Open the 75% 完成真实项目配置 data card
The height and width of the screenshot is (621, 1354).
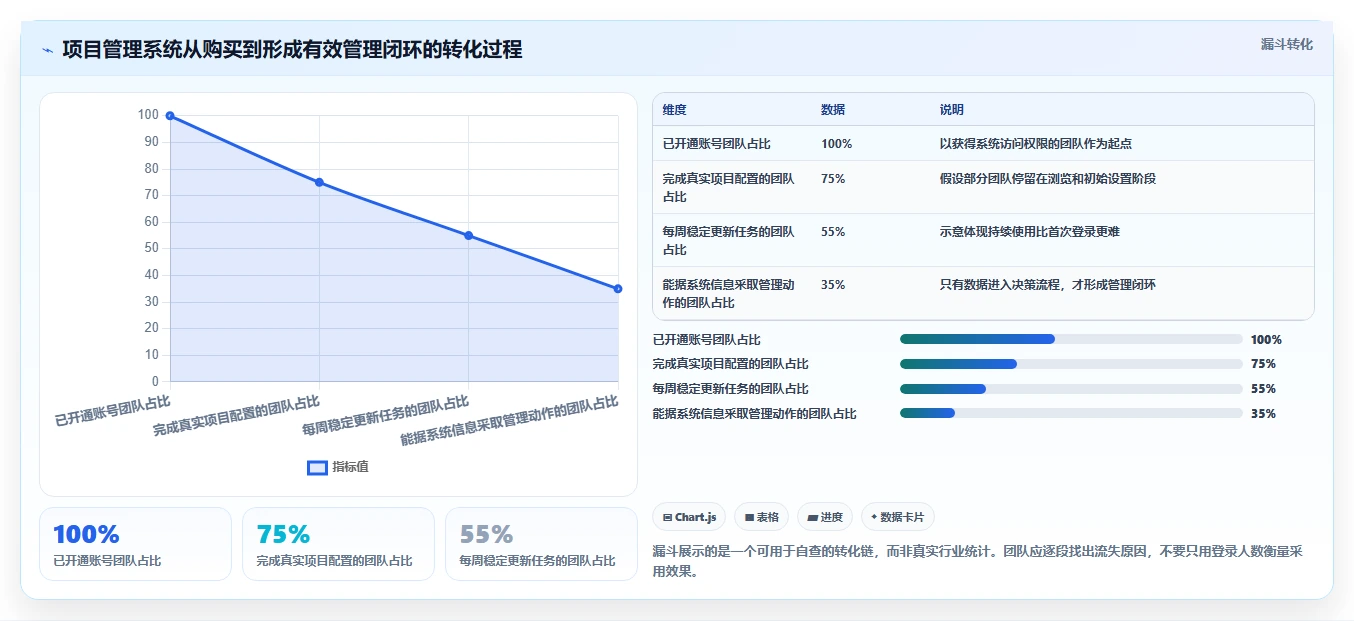(x=338, y=544)
